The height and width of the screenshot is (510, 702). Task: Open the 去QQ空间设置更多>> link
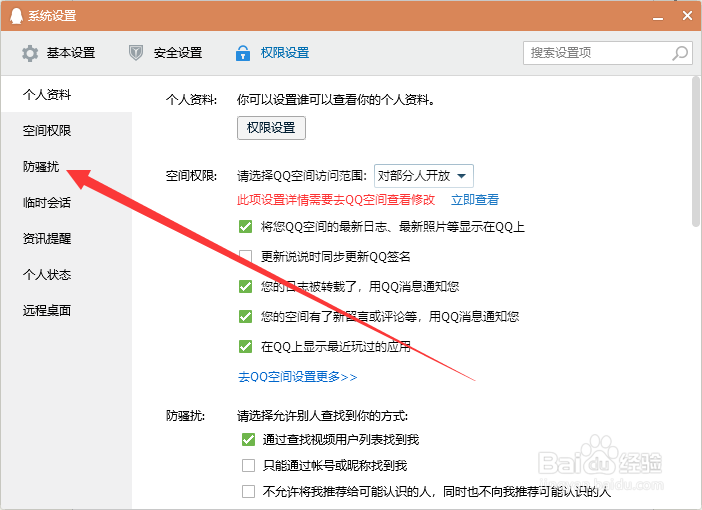297,377
